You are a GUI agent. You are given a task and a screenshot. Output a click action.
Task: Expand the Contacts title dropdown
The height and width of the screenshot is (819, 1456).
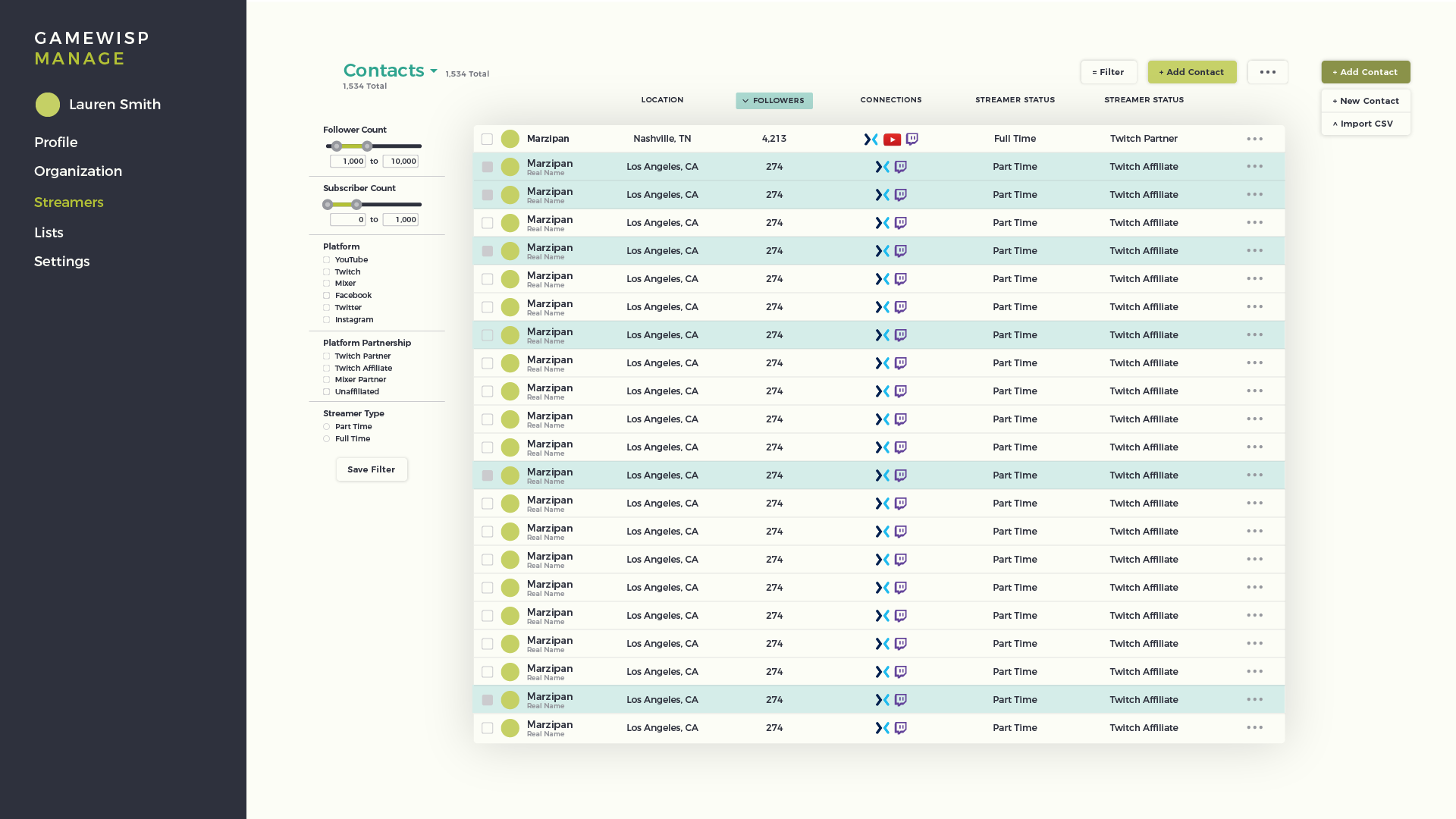click(x=434, y=71)
